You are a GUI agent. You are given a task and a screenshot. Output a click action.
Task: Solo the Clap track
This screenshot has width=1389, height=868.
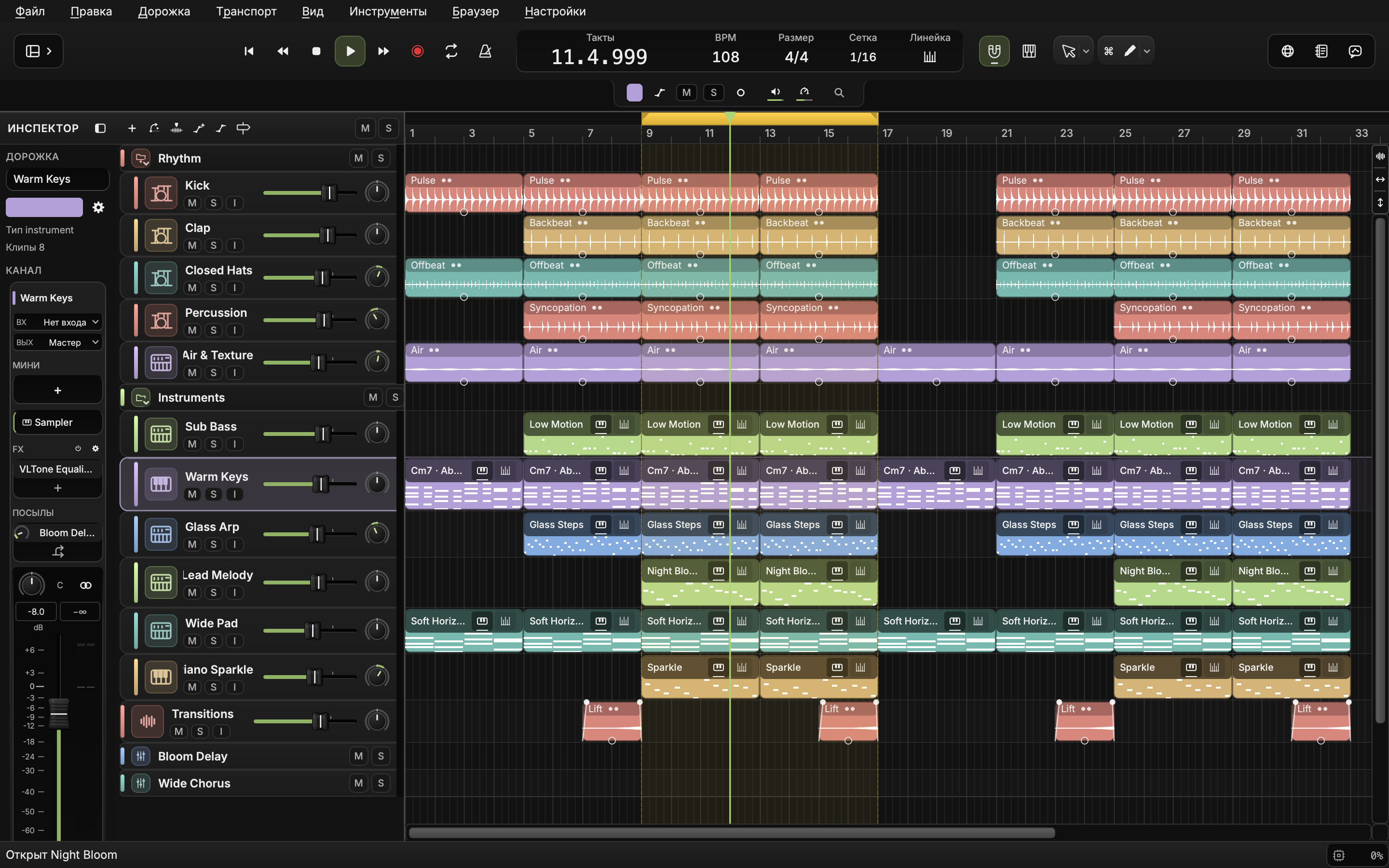click(213, 245)
